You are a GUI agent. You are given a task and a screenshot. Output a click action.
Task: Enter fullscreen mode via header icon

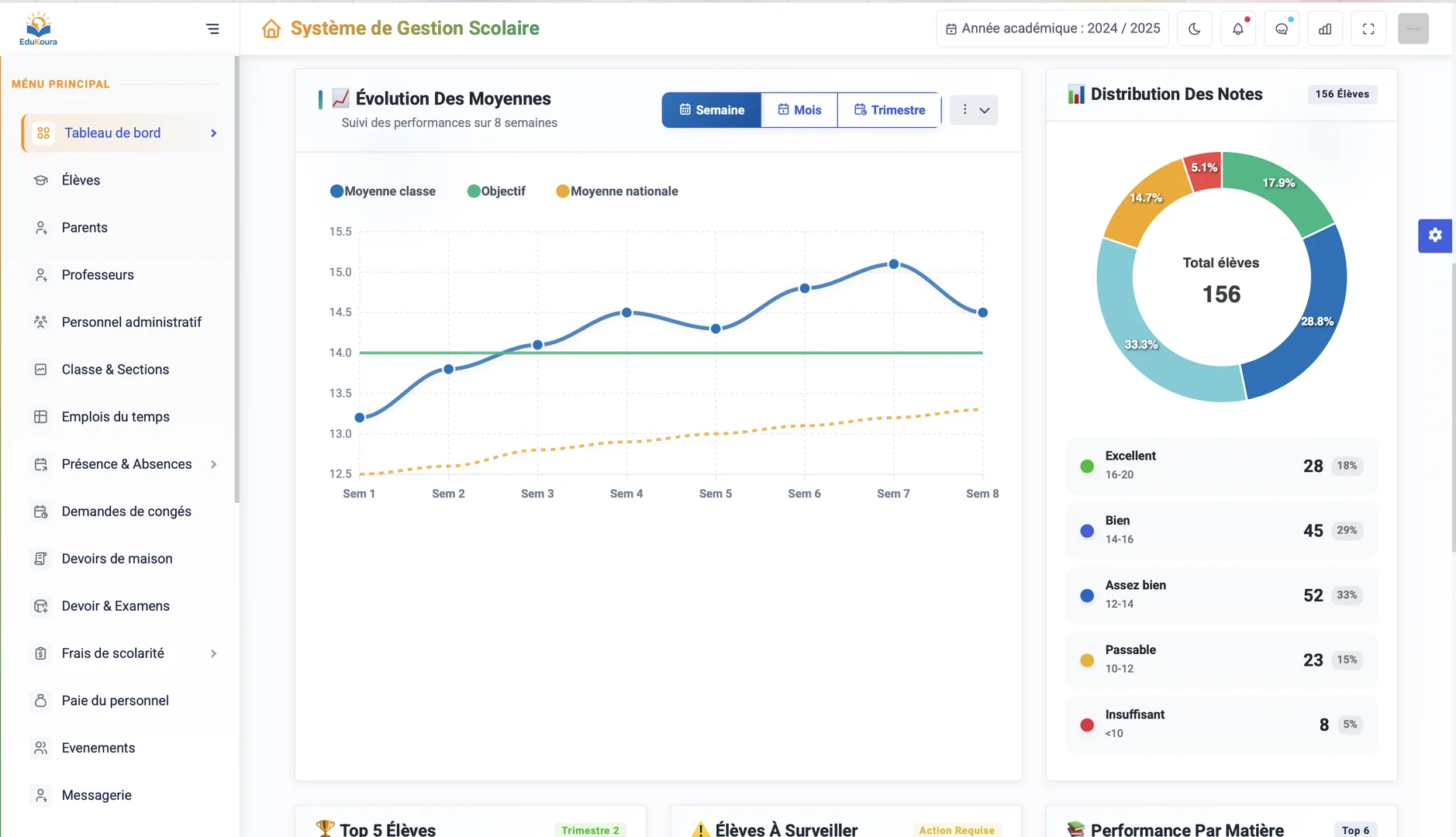click(x=1368, y=29)
